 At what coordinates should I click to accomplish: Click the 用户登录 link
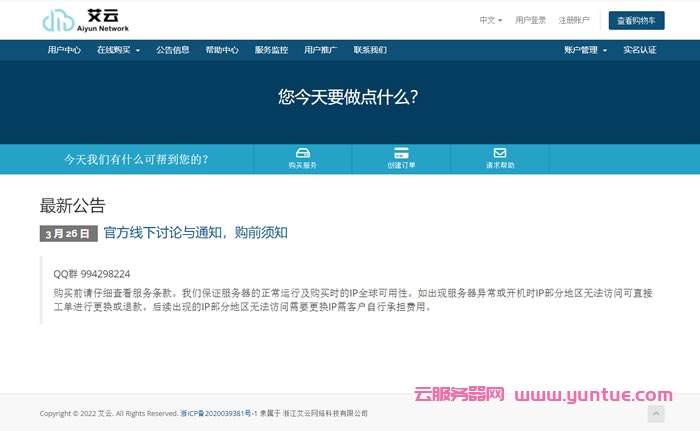click(x=530, y=20)
